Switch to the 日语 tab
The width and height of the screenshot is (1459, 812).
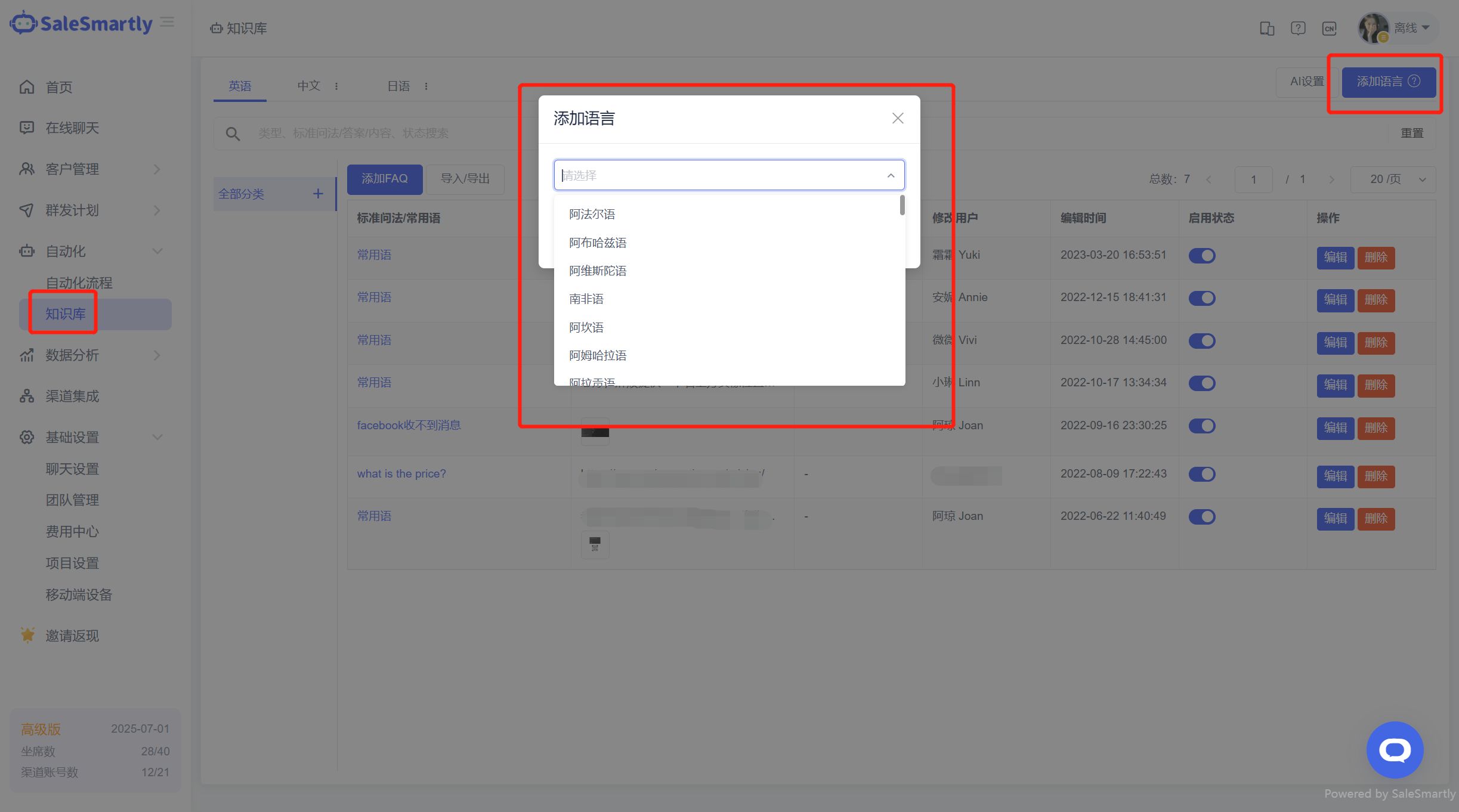point(398,86)
